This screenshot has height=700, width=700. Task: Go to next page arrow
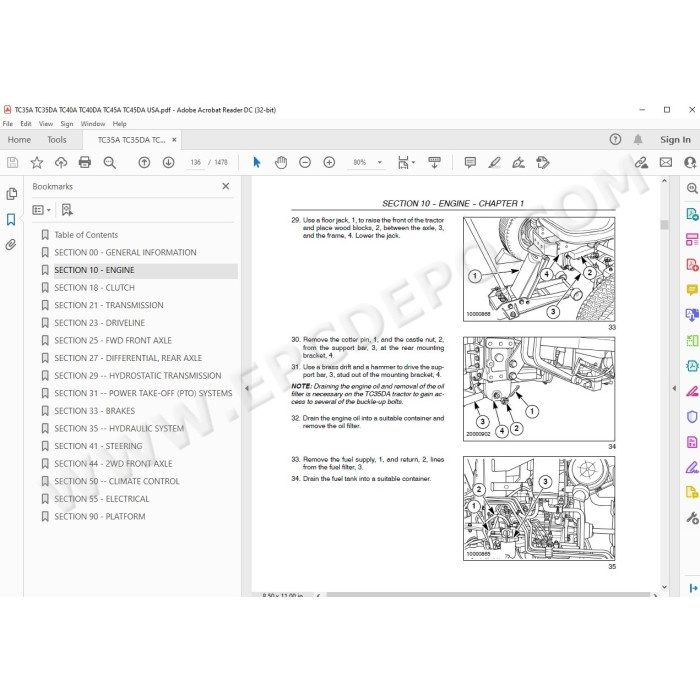click(x=168, y=162)
